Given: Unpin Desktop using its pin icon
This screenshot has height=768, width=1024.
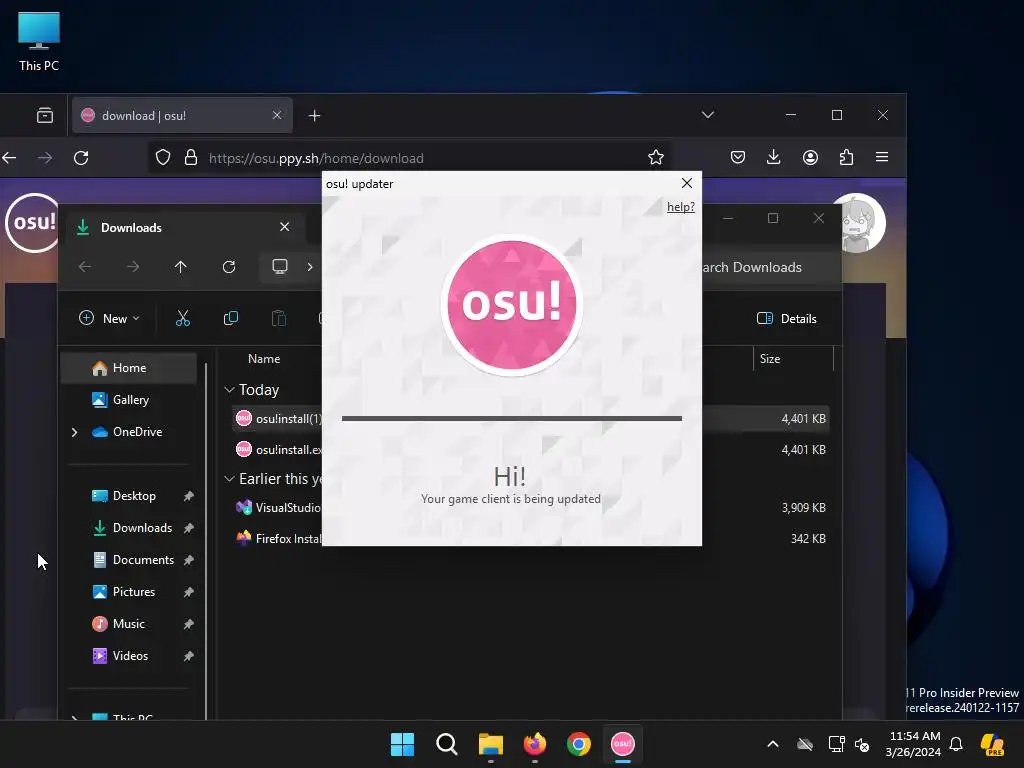Looking at the screenshot, I should [188, 496].
